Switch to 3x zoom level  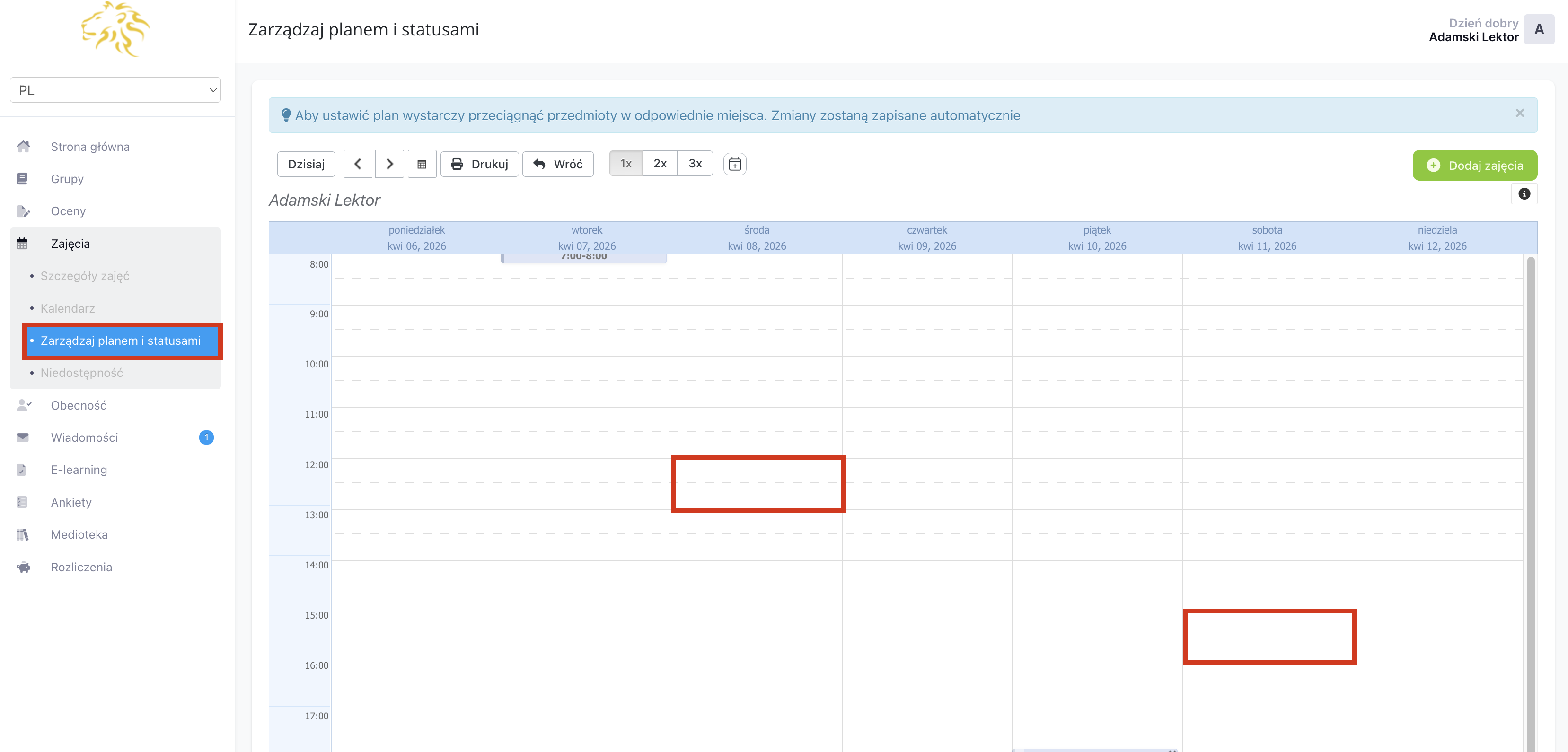[x=695, y=164]
